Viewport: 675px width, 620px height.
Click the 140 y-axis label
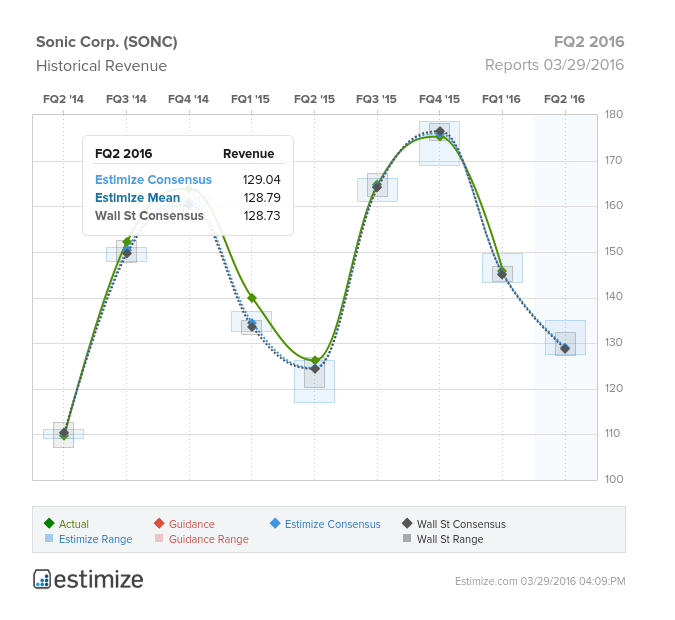click(x=614, y=297)
